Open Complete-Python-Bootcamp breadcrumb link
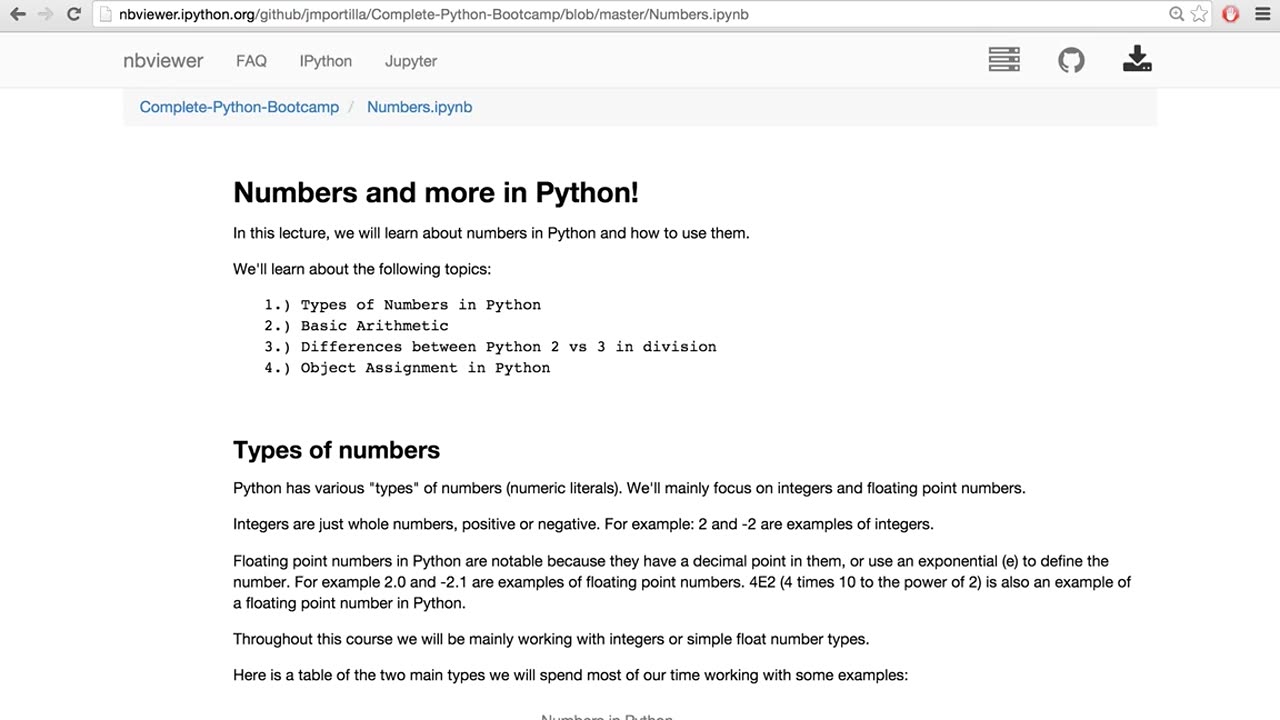Image resolution: width=1280 pixels, height=720 pixels. coord(239,107)
